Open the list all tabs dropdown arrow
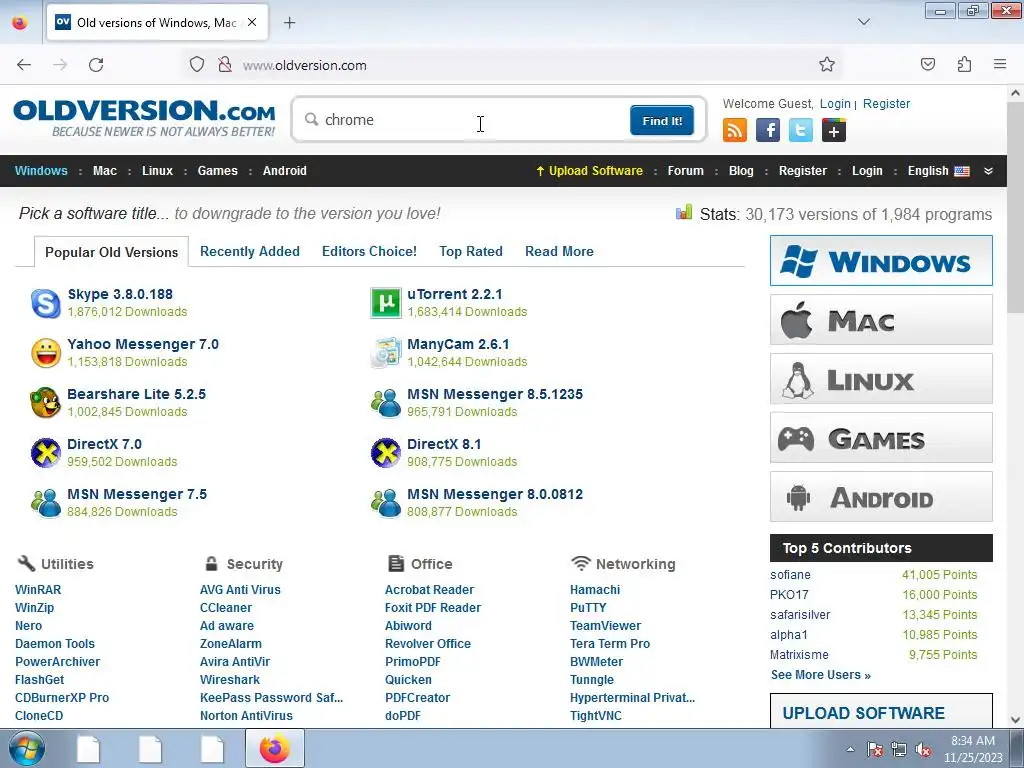This screenshot has width=1024, height=768. point(864,22)
